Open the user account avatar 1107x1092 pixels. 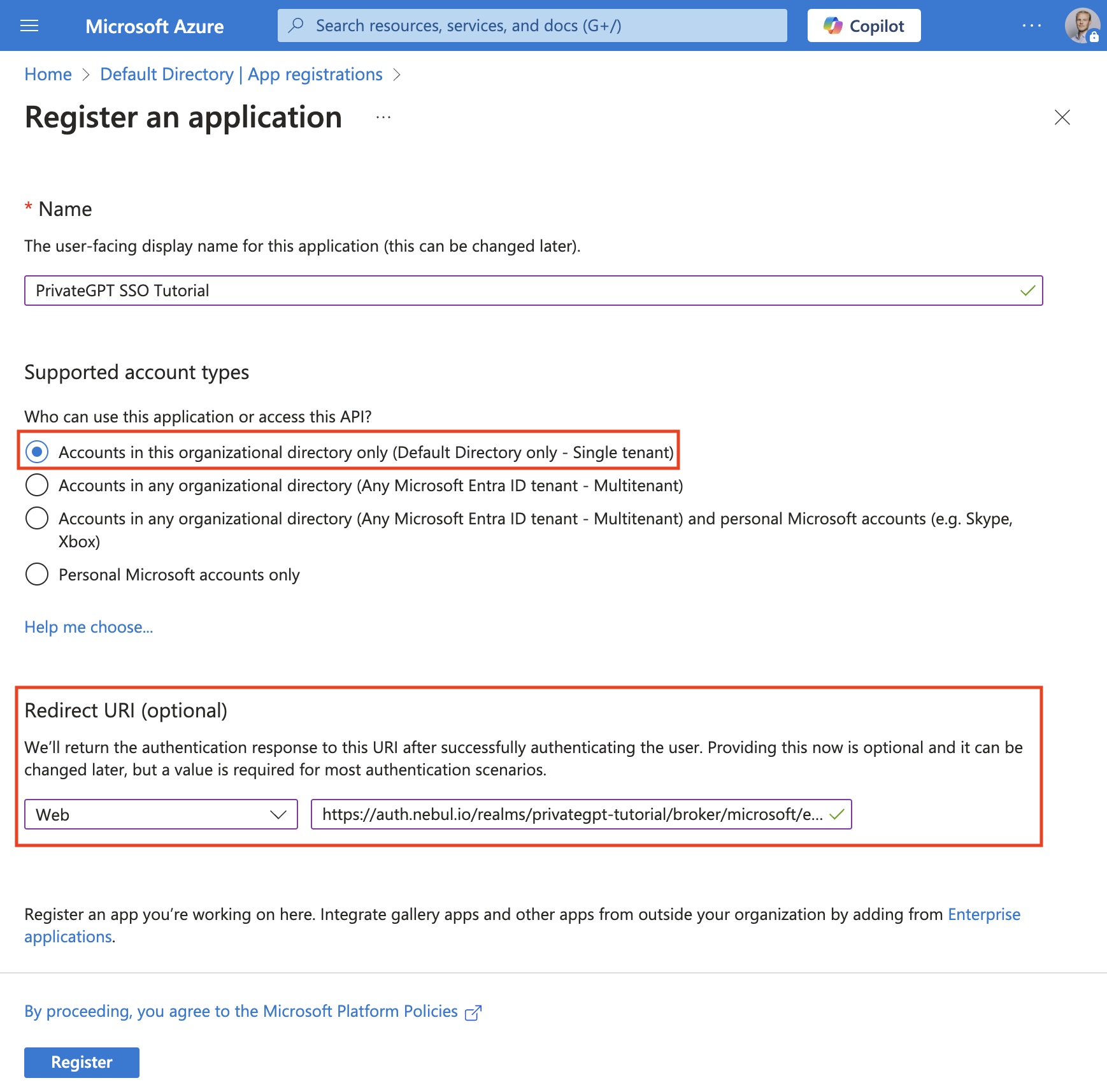(1082, 25)
